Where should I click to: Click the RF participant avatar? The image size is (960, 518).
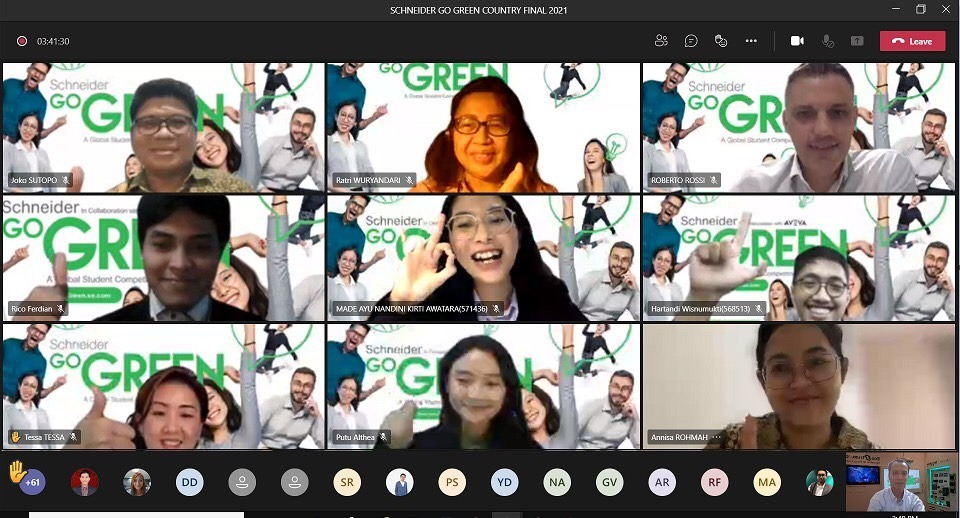pyautogui.click(x=714, y=482)
